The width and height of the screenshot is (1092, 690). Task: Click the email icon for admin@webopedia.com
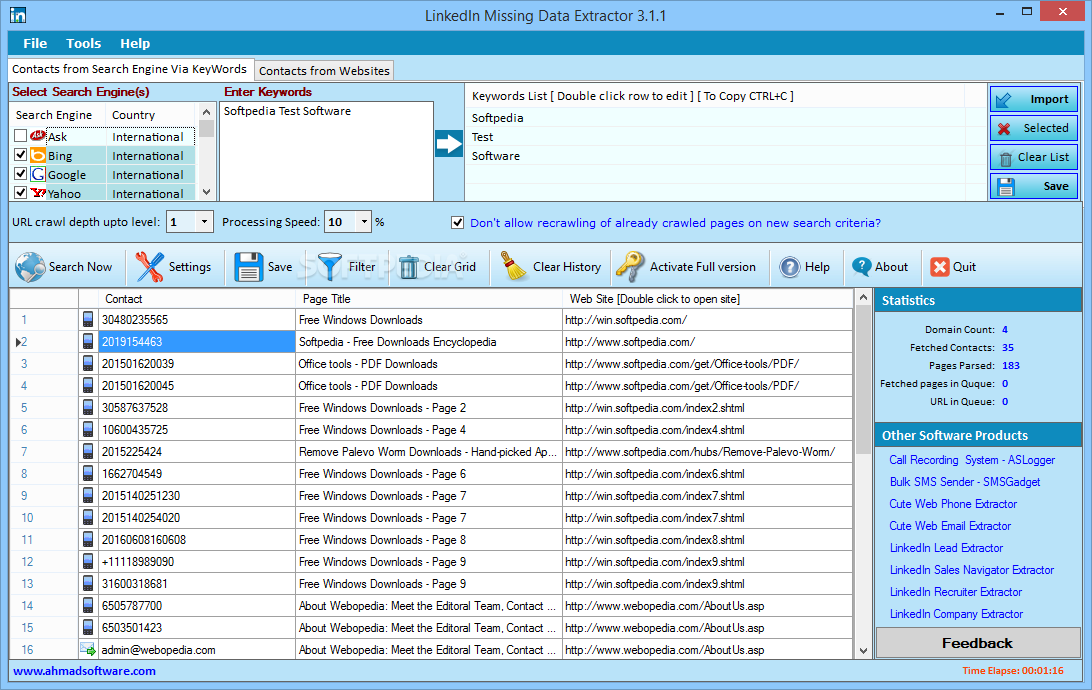click(88, 650)
